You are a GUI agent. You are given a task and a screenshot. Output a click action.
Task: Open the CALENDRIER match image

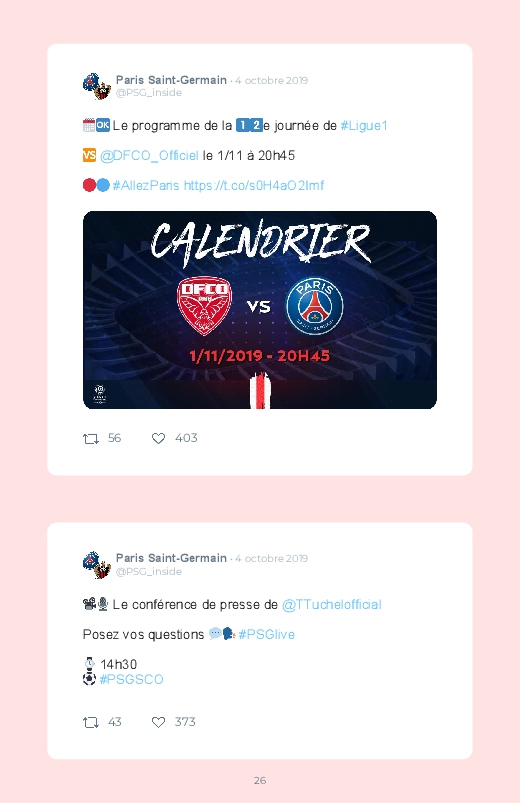coord(260,310)
